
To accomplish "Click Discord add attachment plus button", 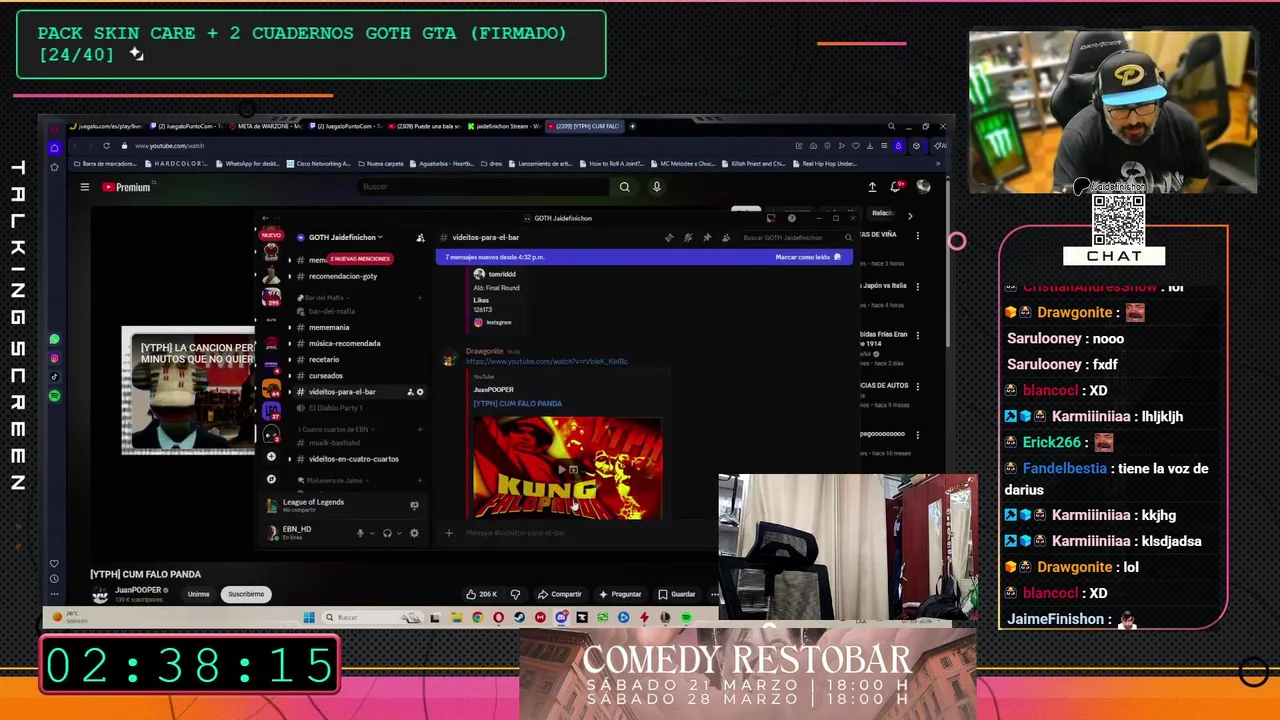I will [449, 533].
